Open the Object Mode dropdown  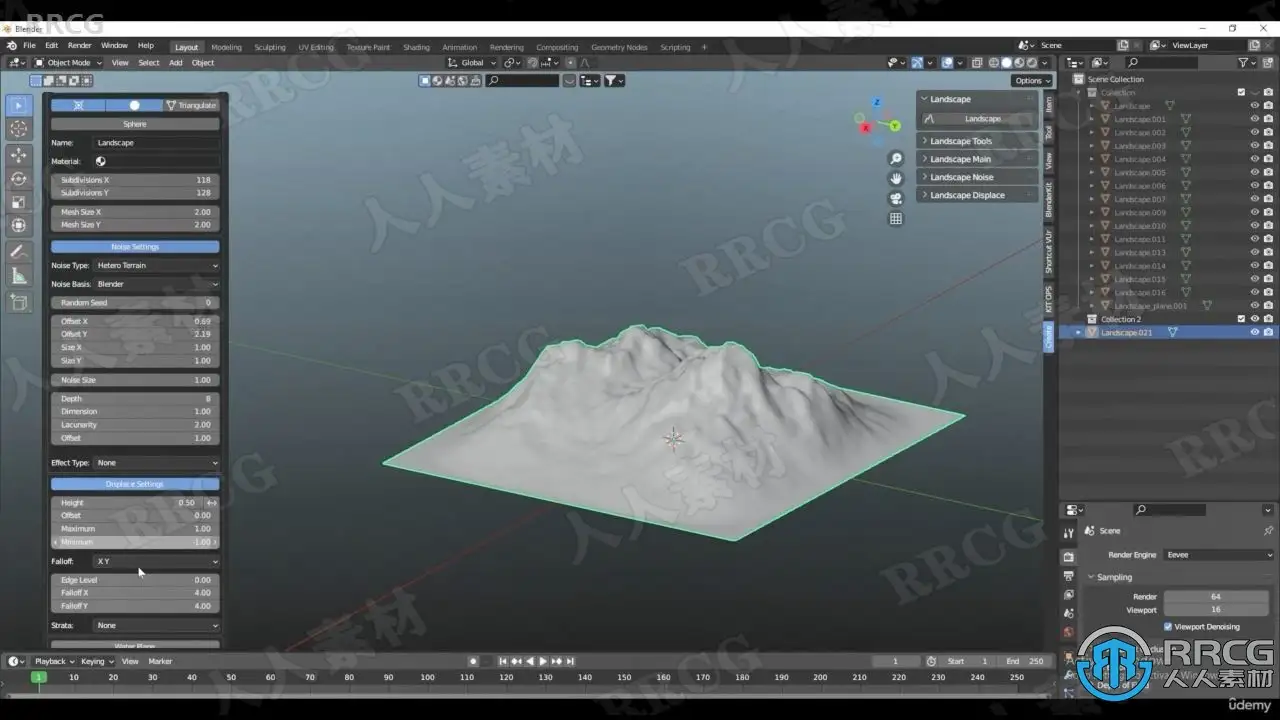pos(68,63)
